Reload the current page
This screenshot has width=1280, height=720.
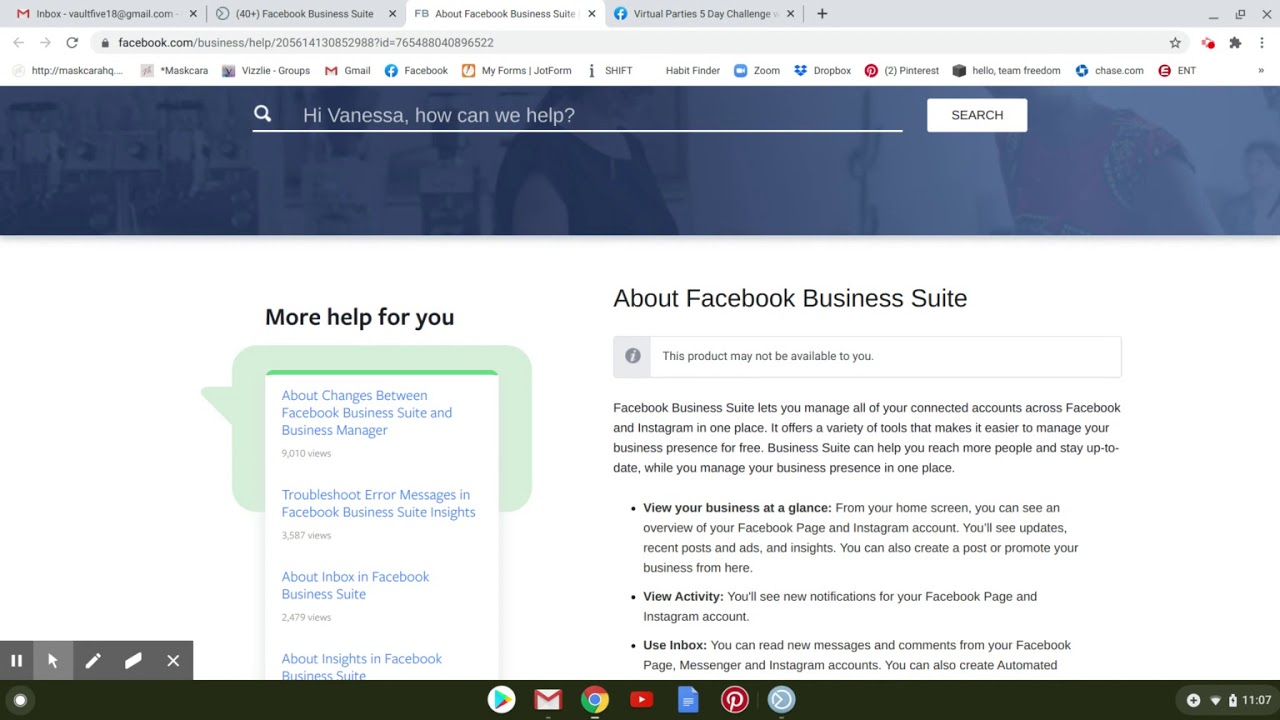click(72, 43)
